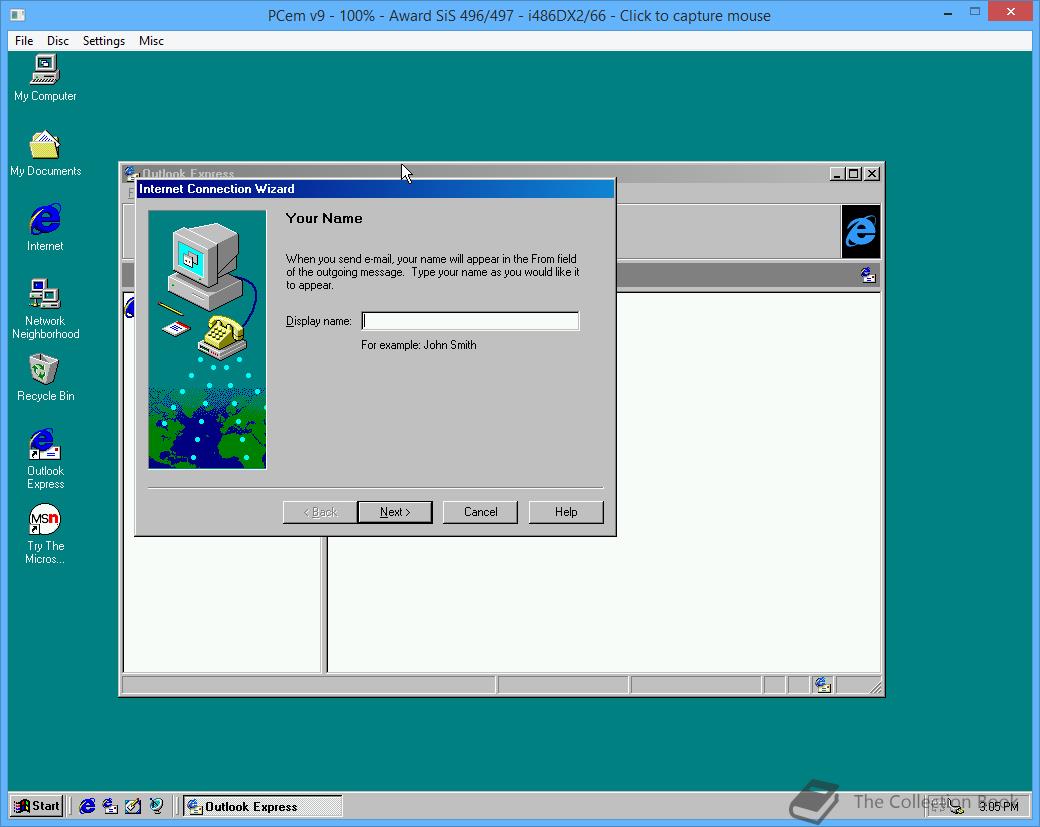
Task: Click the wizard's computer and phone illustration
Action: (208, 339)
